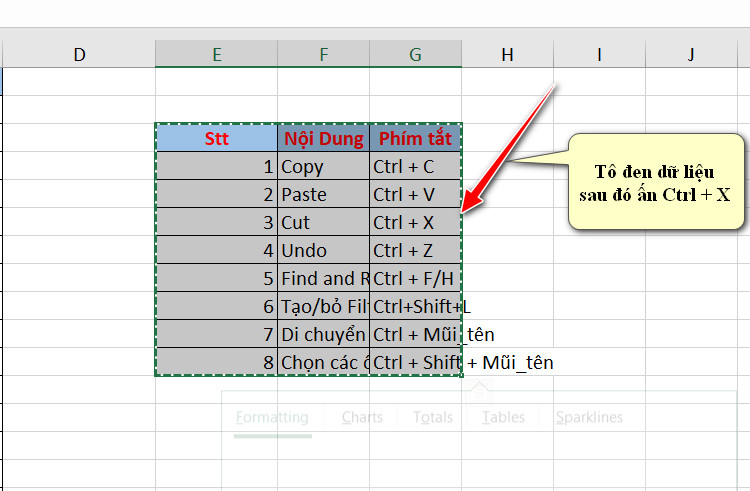Select the cell with number 3
The width and height of the screenshot is (750, 491).
(x=217, y=222)
